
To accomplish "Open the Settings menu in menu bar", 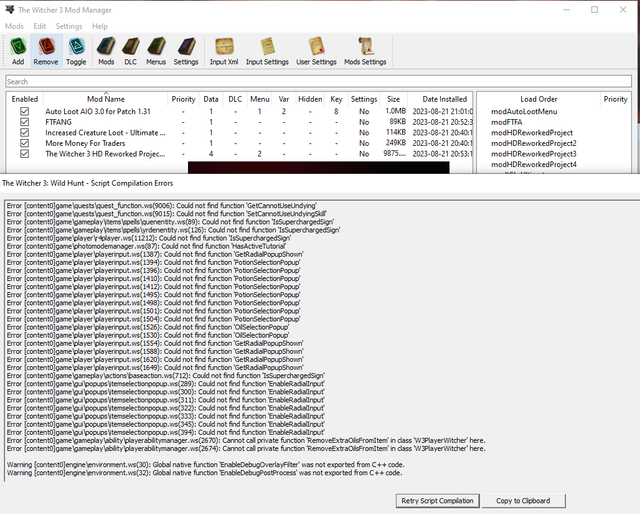I will pos(69,26).
